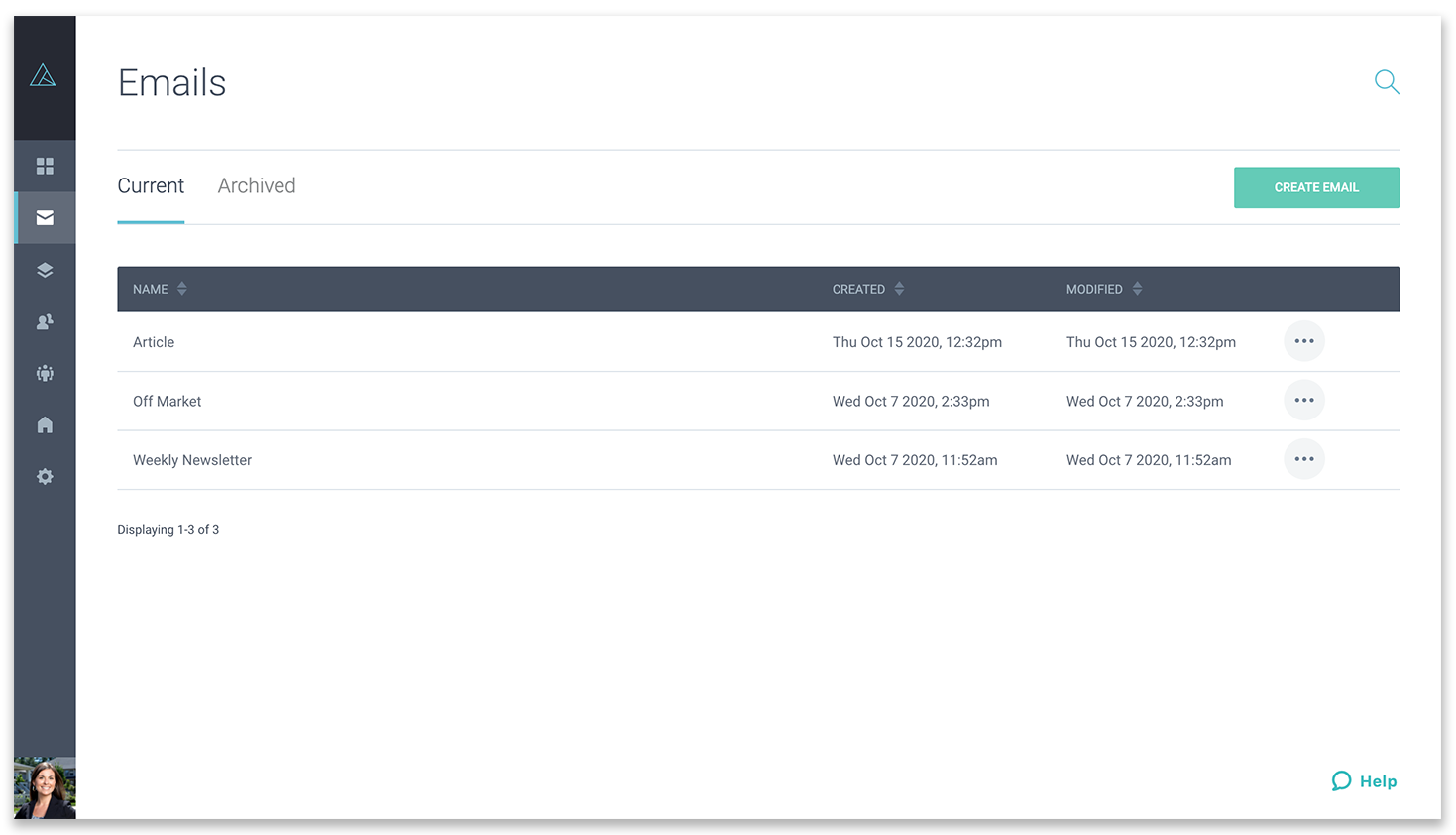Open the contacts people icon in sidebar
1456x835 pixels.
(45, 321)
